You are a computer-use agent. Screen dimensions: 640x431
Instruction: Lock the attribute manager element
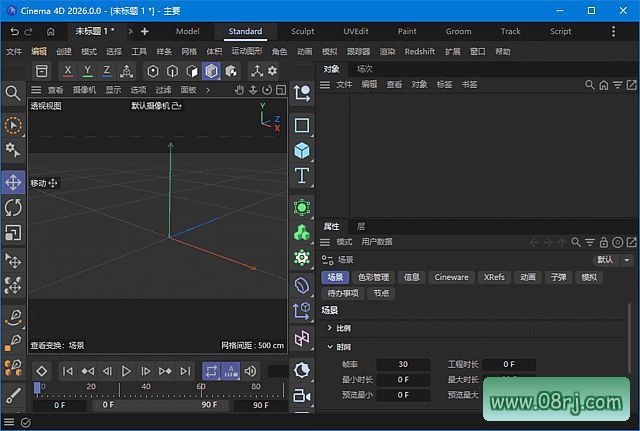click(x=604, y=242)
